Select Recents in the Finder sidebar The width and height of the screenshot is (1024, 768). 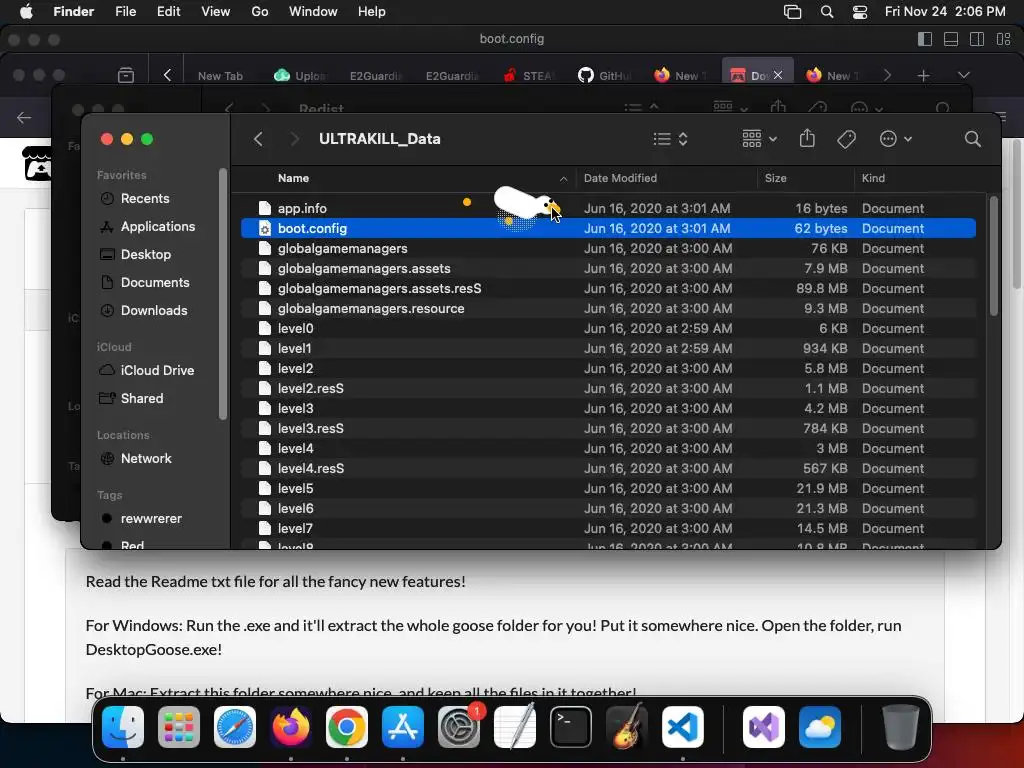144,199
